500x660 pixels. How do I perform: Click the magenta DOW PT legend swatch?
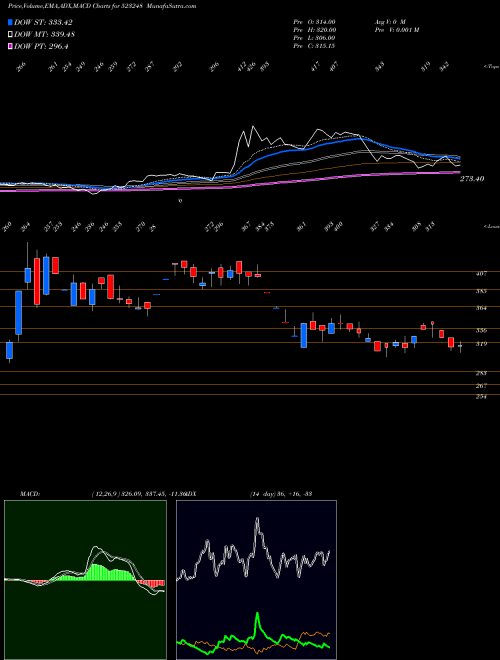10,46
